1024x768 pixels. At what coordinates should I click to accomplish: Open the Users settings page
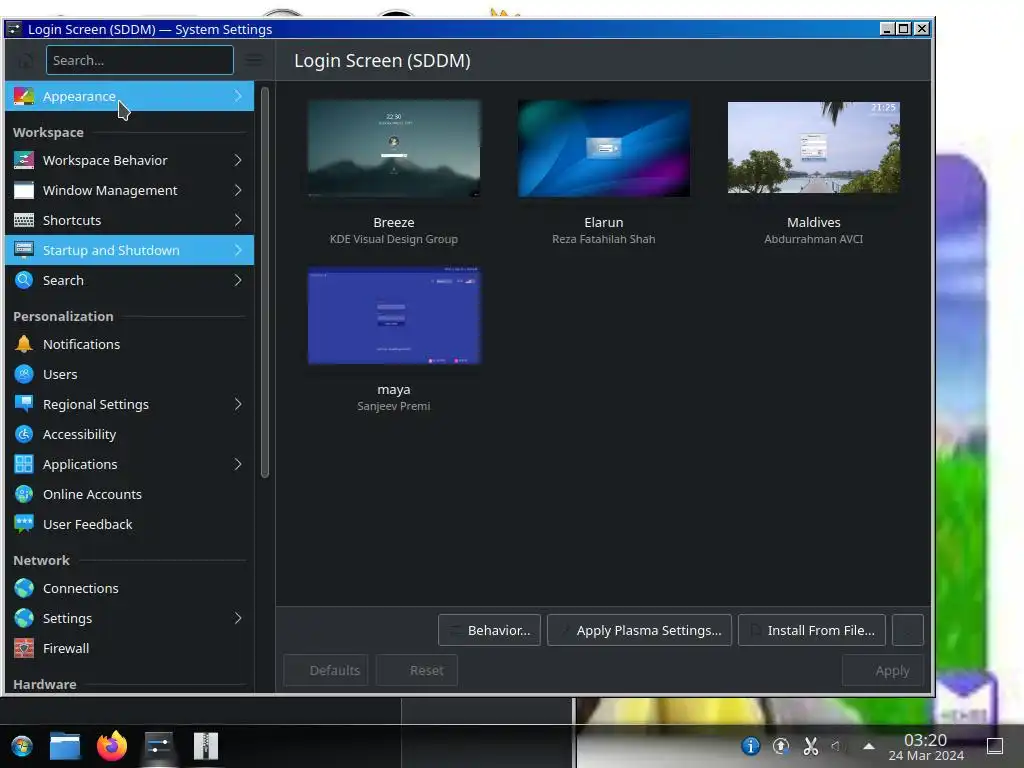tap(129, 374)
